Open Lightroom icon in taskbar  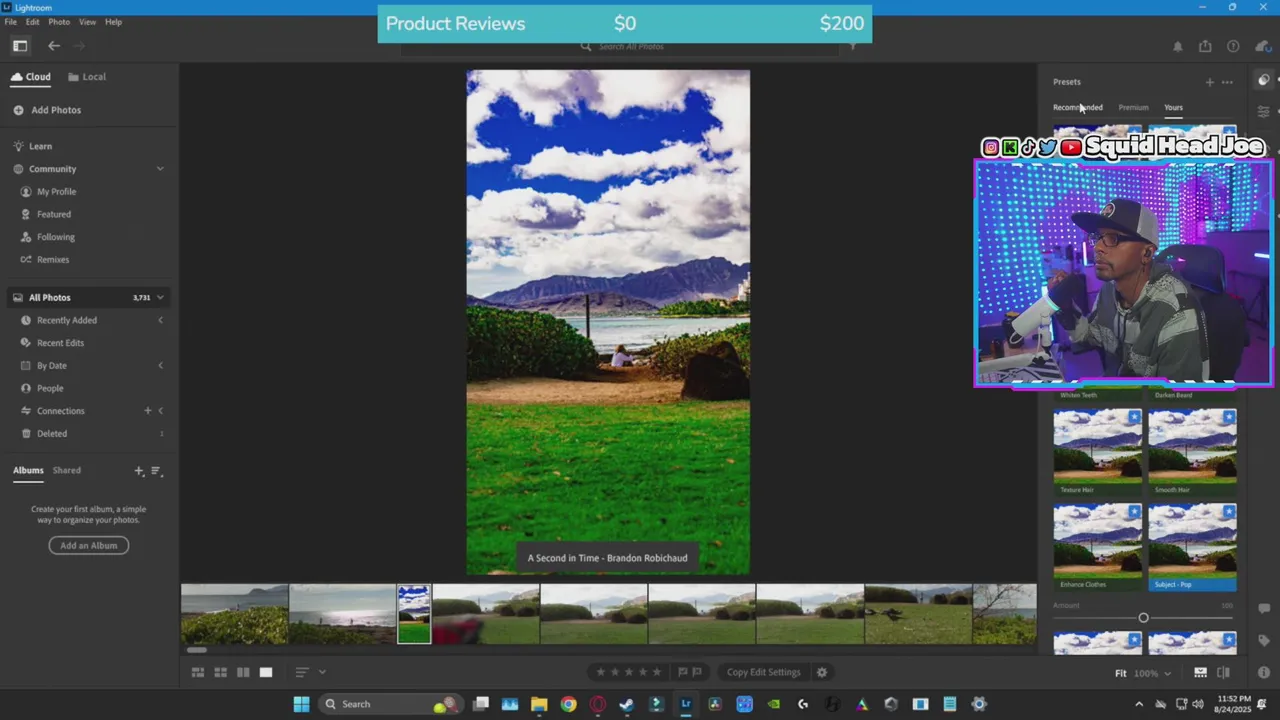click(686, 704)
